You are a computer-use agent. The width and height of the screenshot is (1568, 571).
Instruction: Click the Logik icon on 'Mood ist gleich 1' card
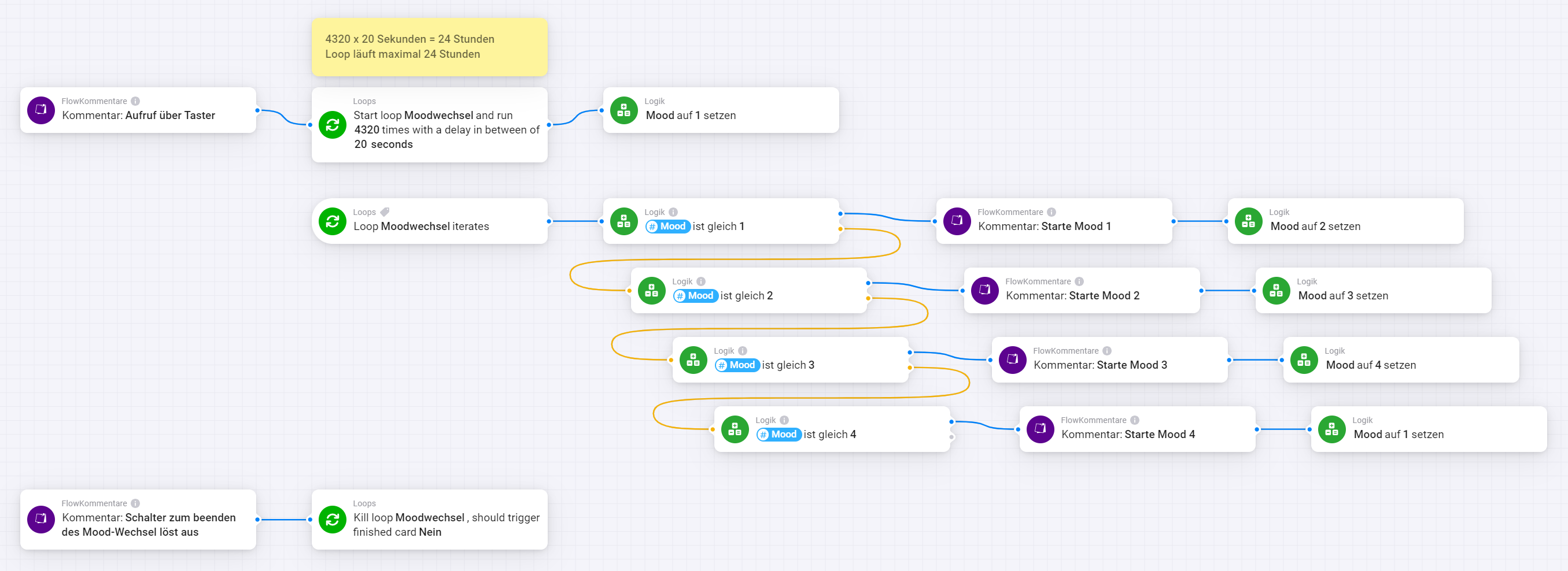pyautogui.click(x=624, y=221)
